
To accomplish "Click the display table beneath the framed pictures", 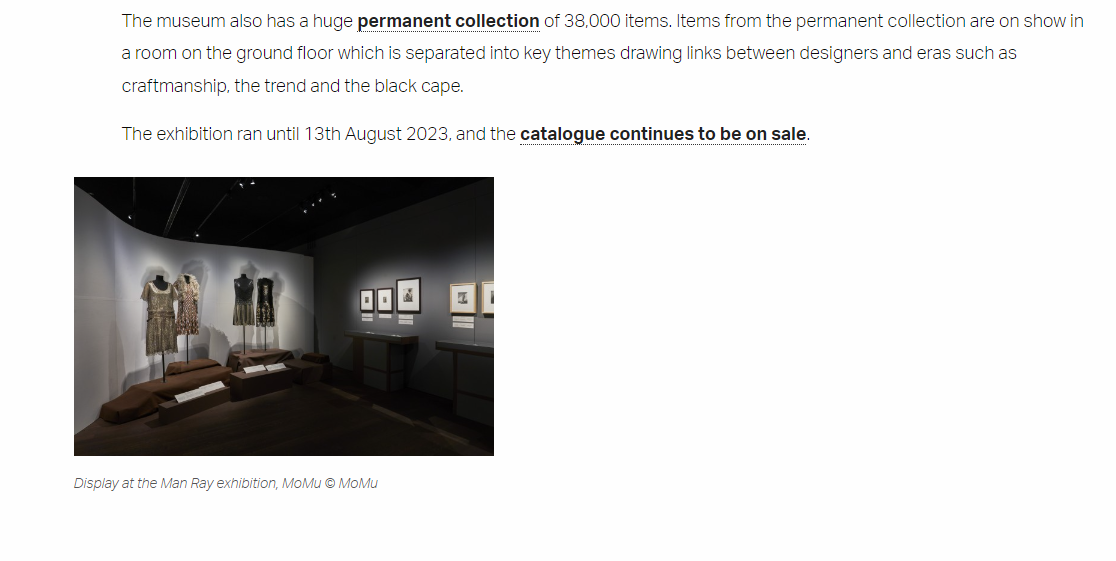I will [380, 345].
